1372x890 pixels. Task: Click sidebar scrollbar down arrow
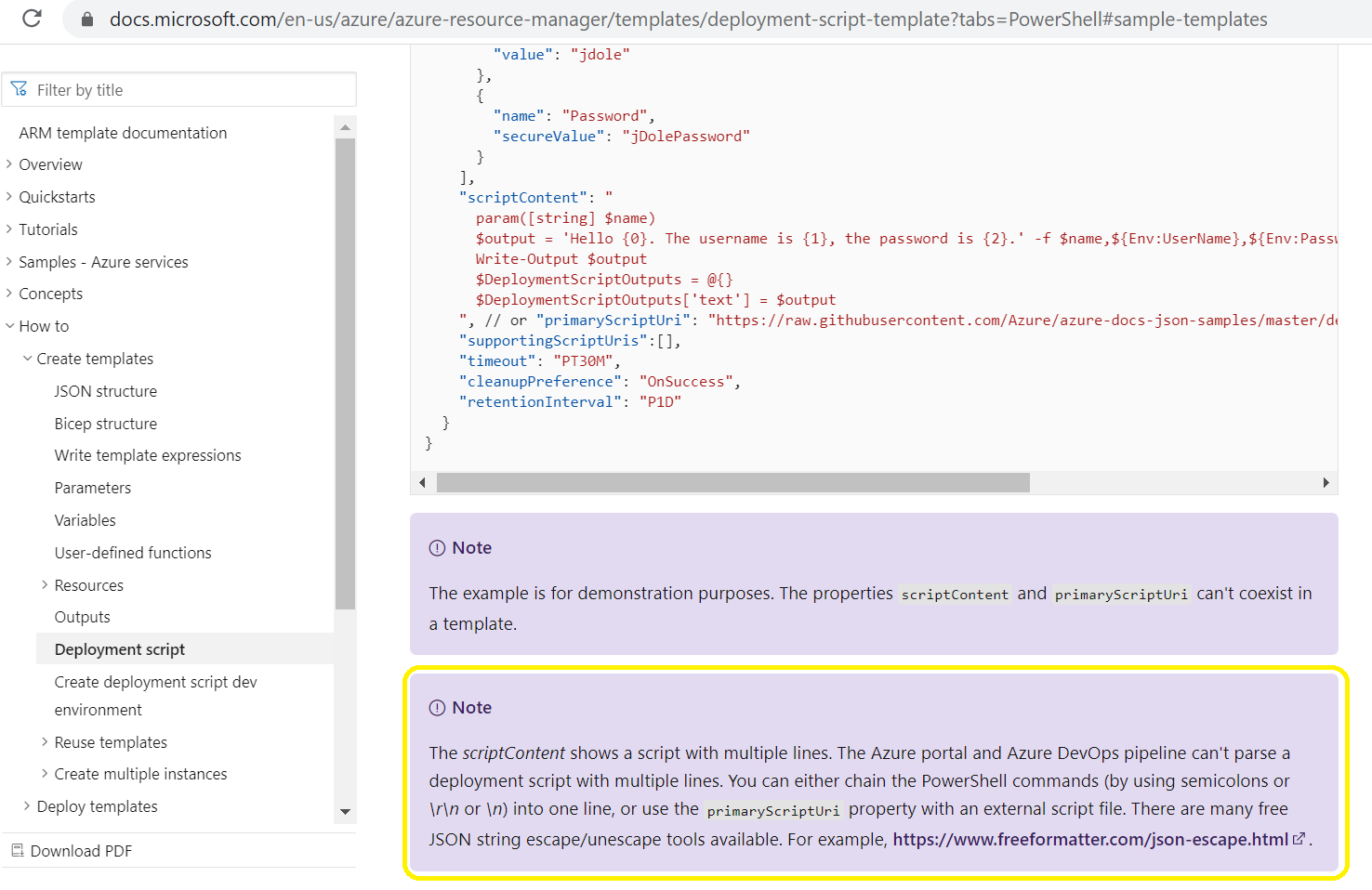click(345, 811)
